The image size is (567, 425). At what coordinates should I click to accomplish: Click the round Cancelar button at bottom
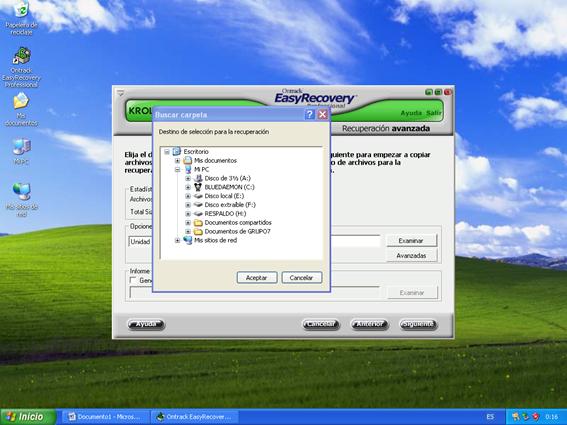pos(321,324)
